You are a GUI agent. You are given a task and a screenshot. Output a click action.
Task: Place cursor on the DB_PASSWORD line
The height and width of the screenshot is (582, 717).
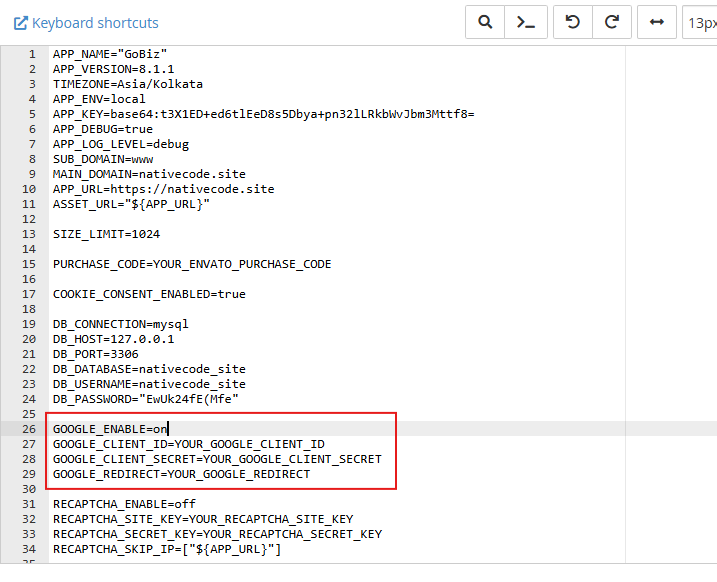click(x=145, y=399)
